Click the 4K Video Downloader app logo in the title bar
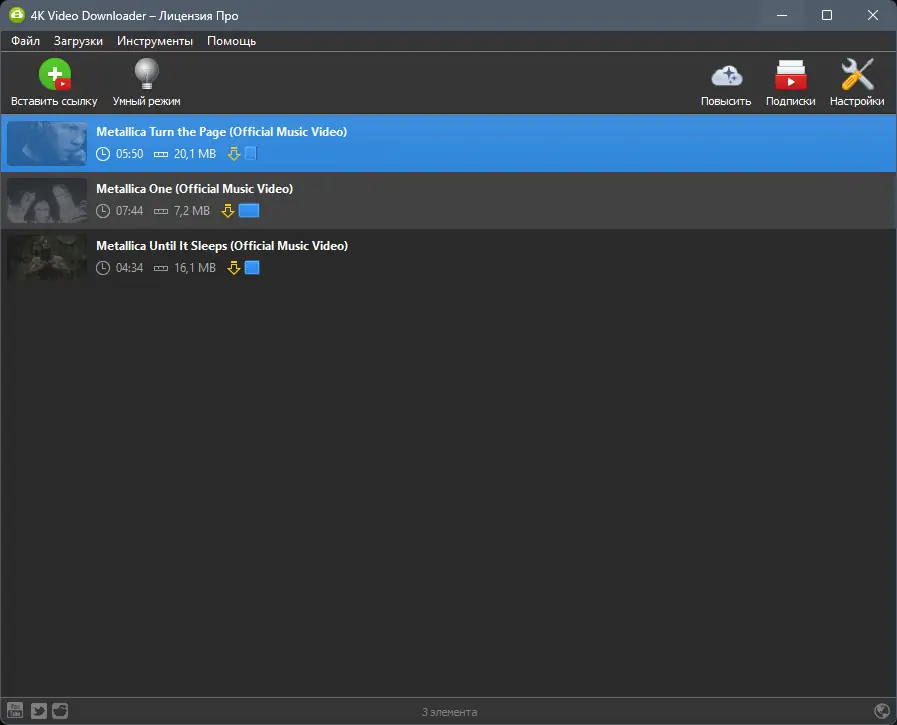 click(17, 15)
